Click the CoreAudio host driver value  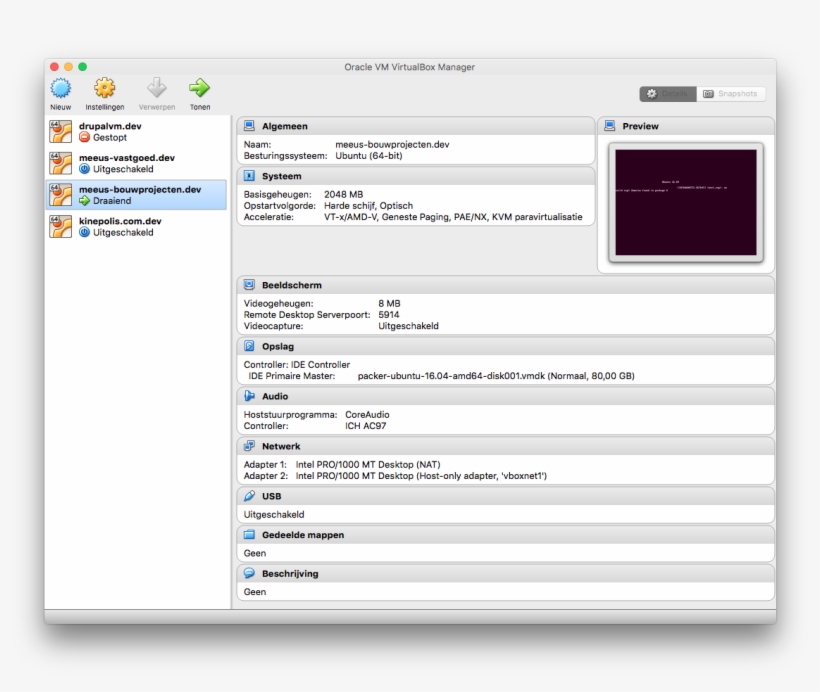tap(367, 415)
